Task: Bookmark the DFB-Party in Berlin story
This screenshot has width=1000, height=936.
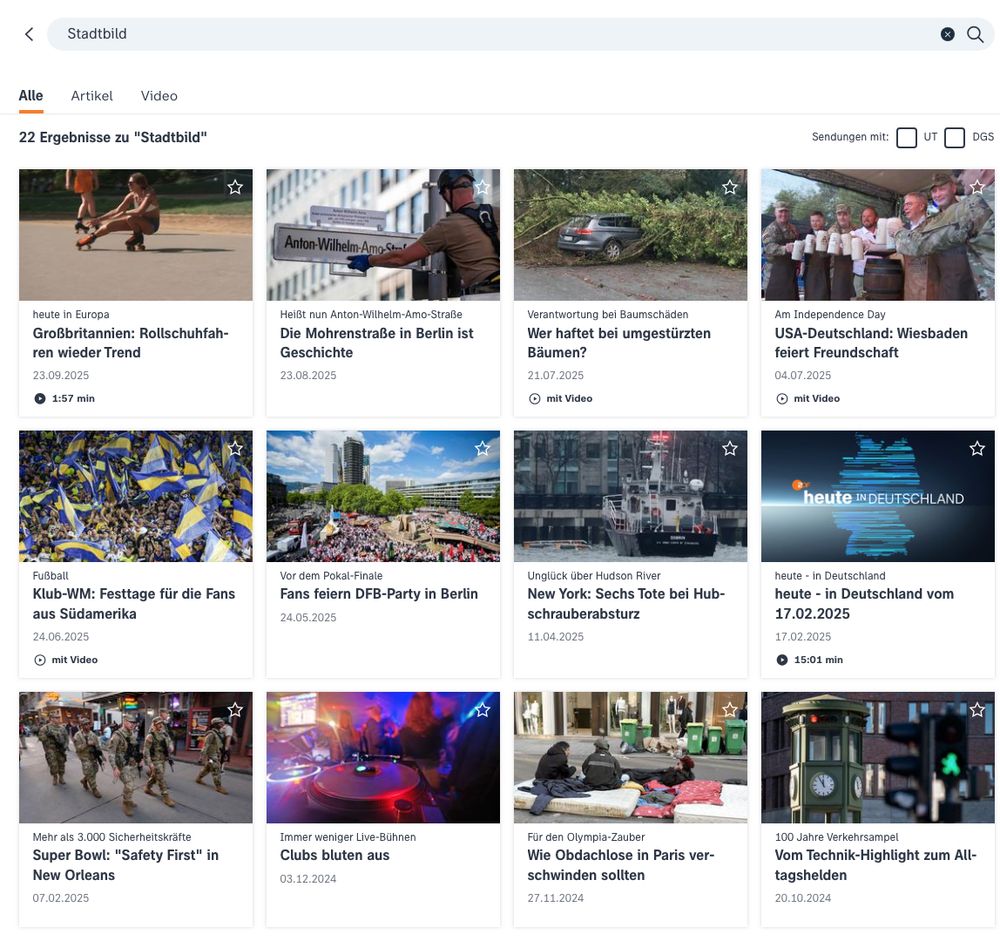Action: pos(483,448)
